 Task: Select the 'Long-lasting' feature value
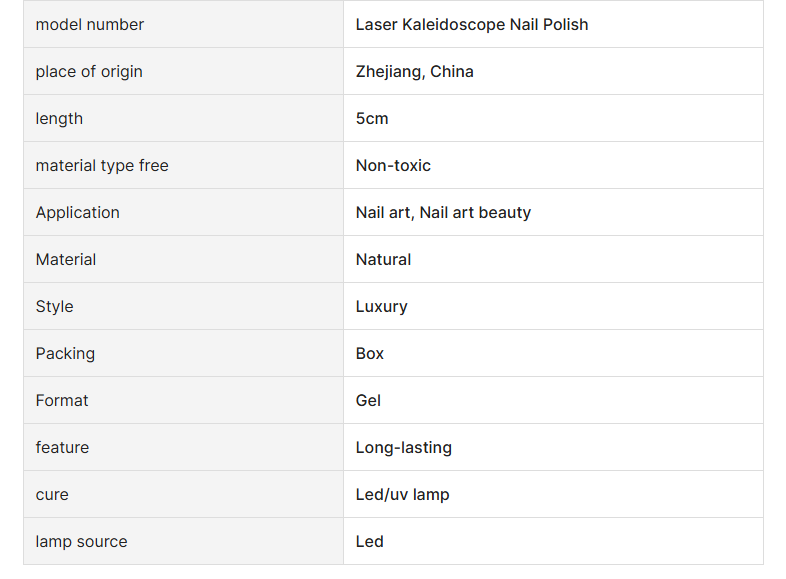[404, 447]
